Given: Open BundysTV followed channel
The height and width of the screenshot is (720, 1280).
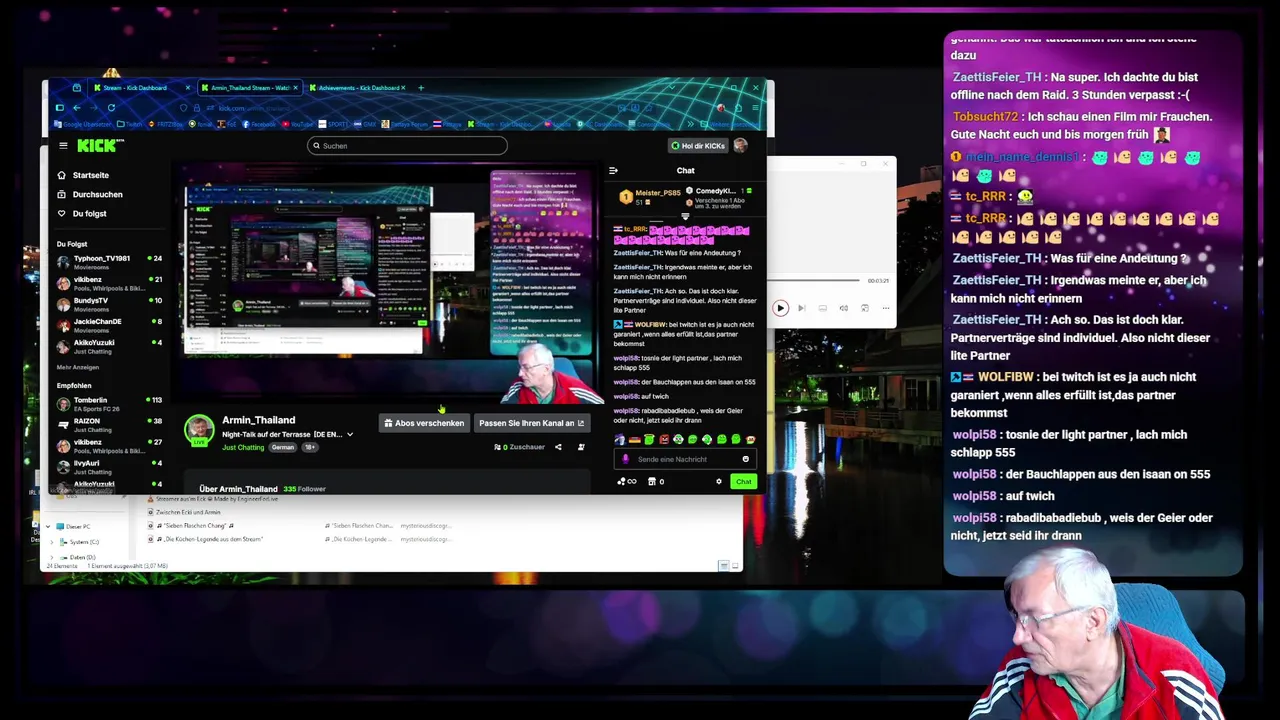Looking at the screenshot, I should pos(109,304).
